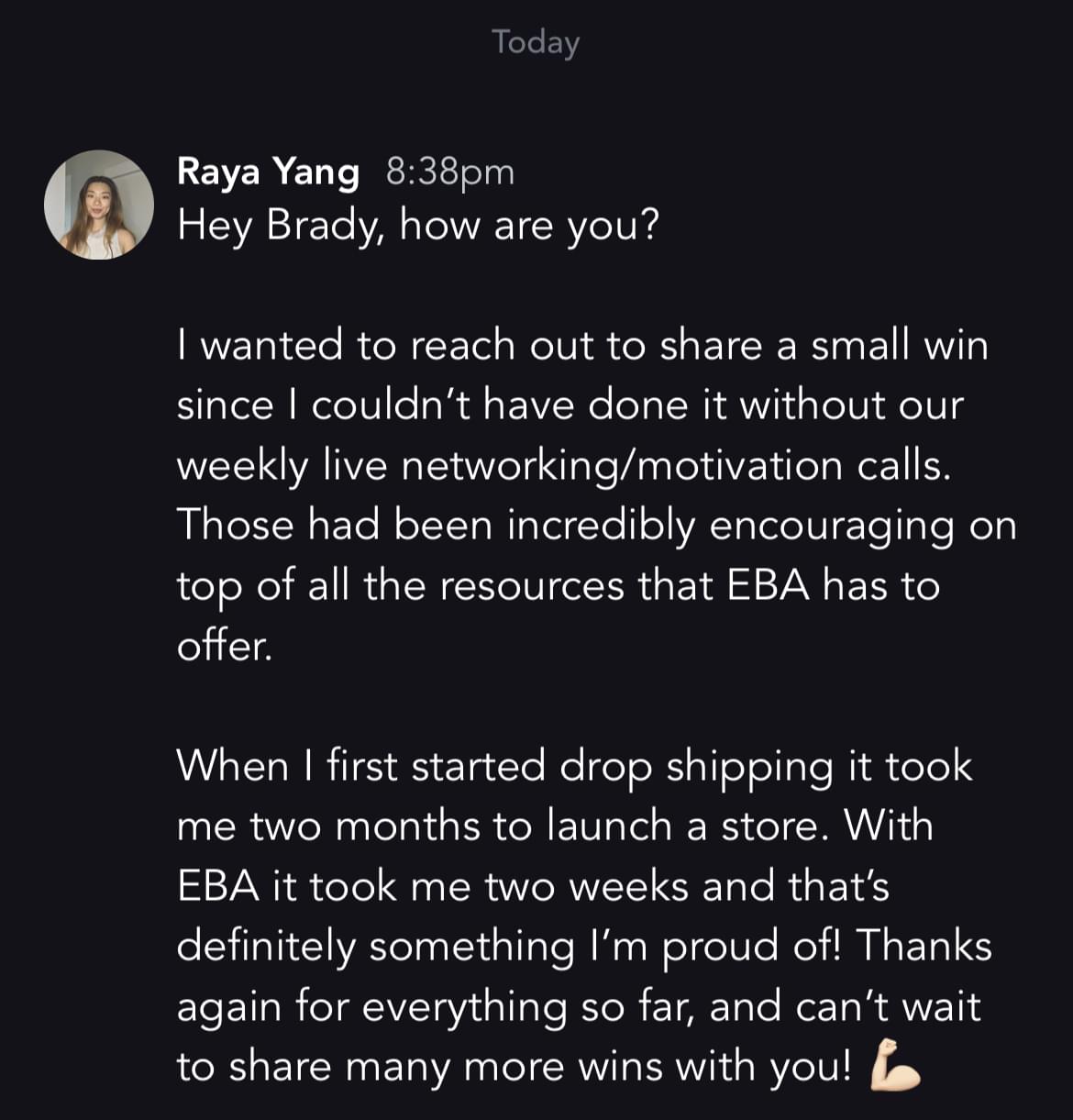Click the sender name Raya Yang
1073x1120 pixels.
268,172
